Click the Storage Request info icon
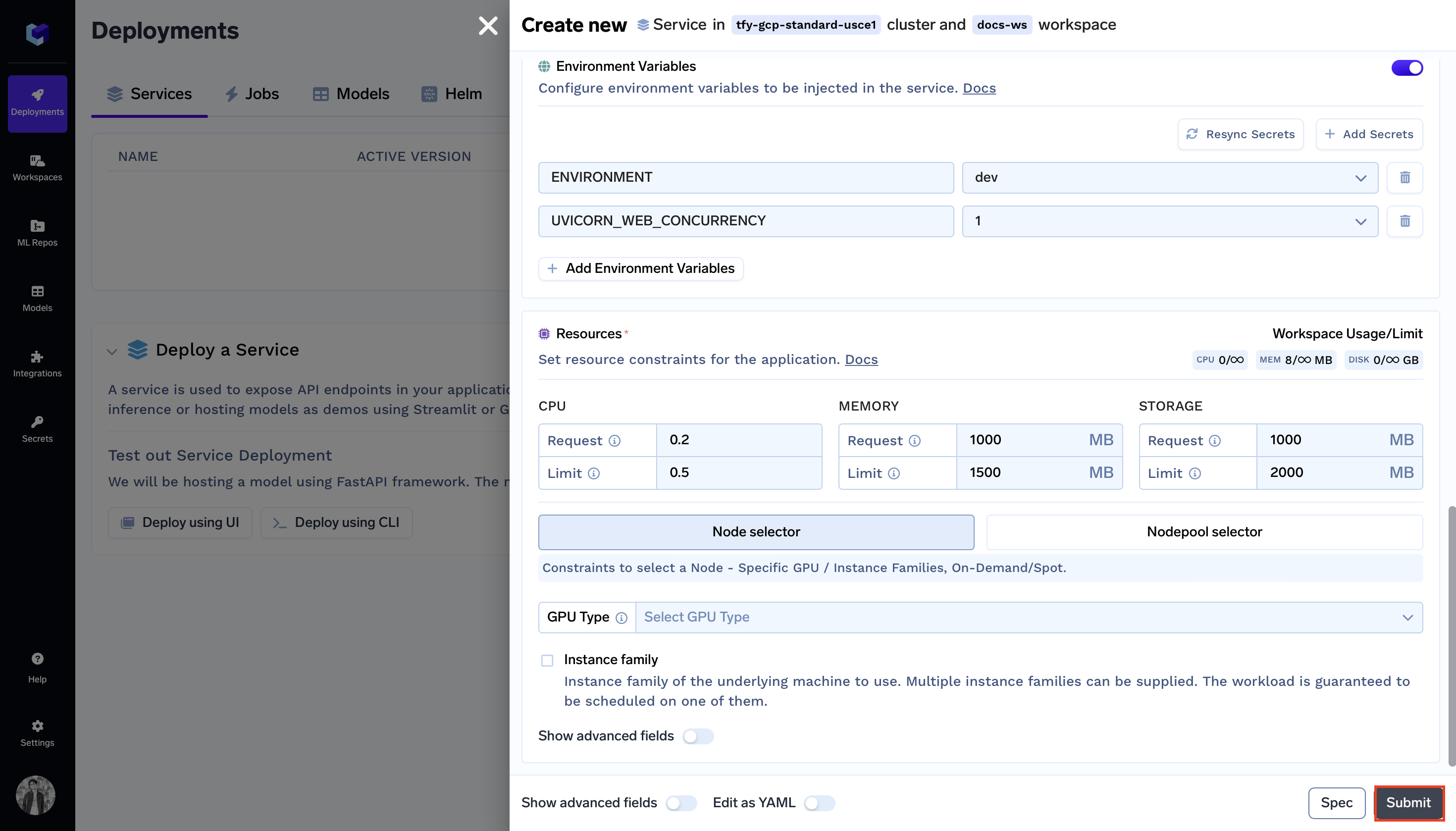The image size is (1456, 831). coord(1214,441)
